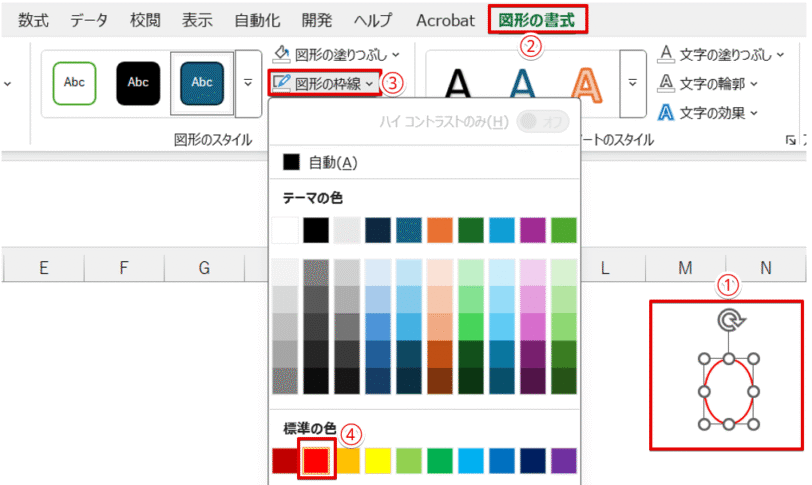Click the text fill A icon
The width and height of the screenshot is (812, 485).
click(x=666, y=54)
